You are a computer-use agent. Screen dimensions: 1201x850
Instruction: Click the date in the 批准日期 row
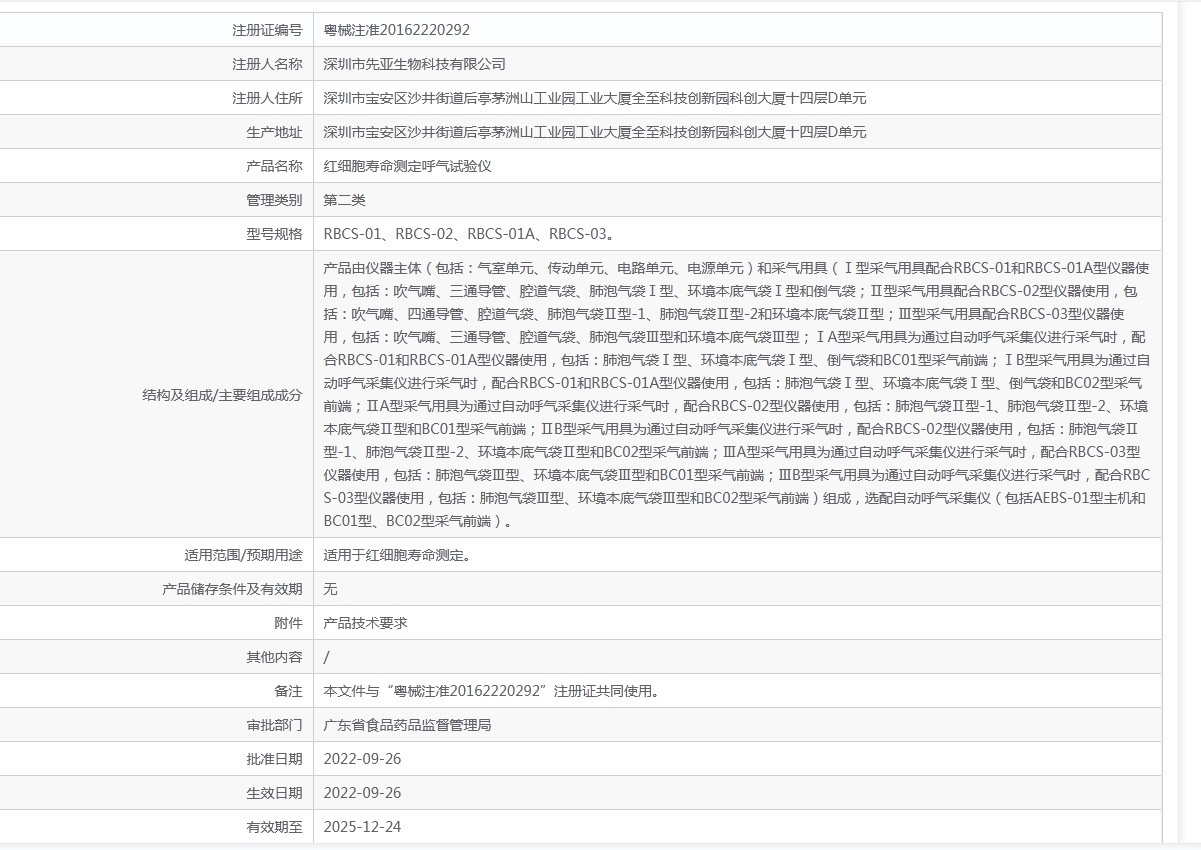[x=362, y=759]
